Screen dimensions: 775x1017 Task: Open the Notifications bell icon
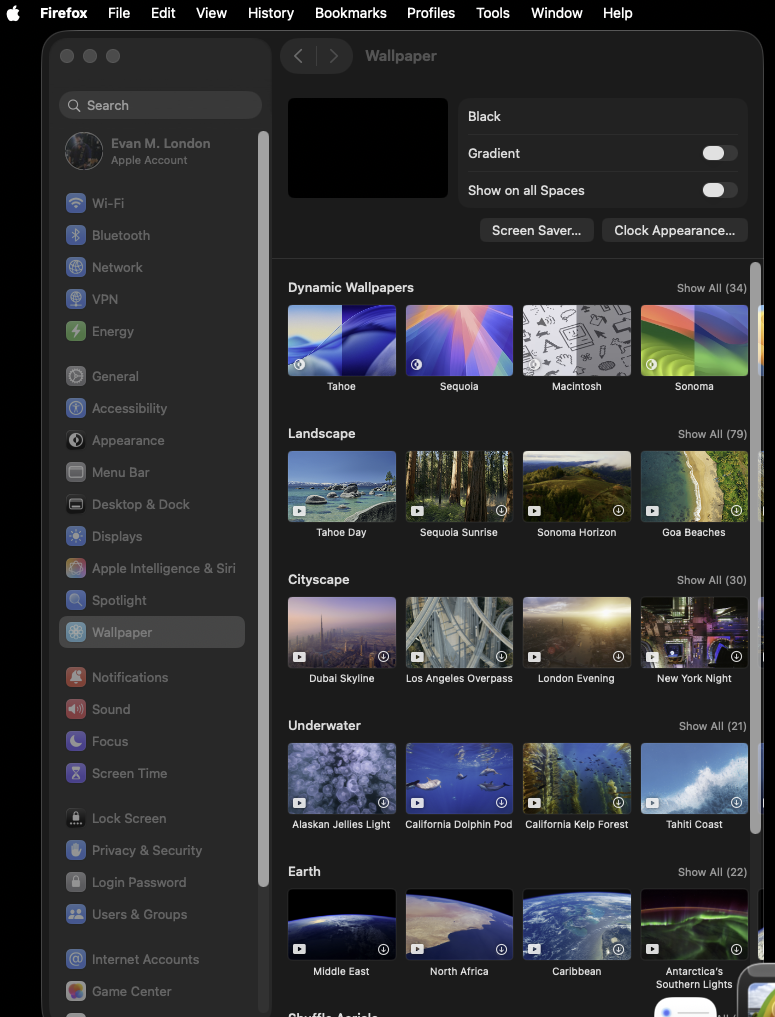[76, 677]
